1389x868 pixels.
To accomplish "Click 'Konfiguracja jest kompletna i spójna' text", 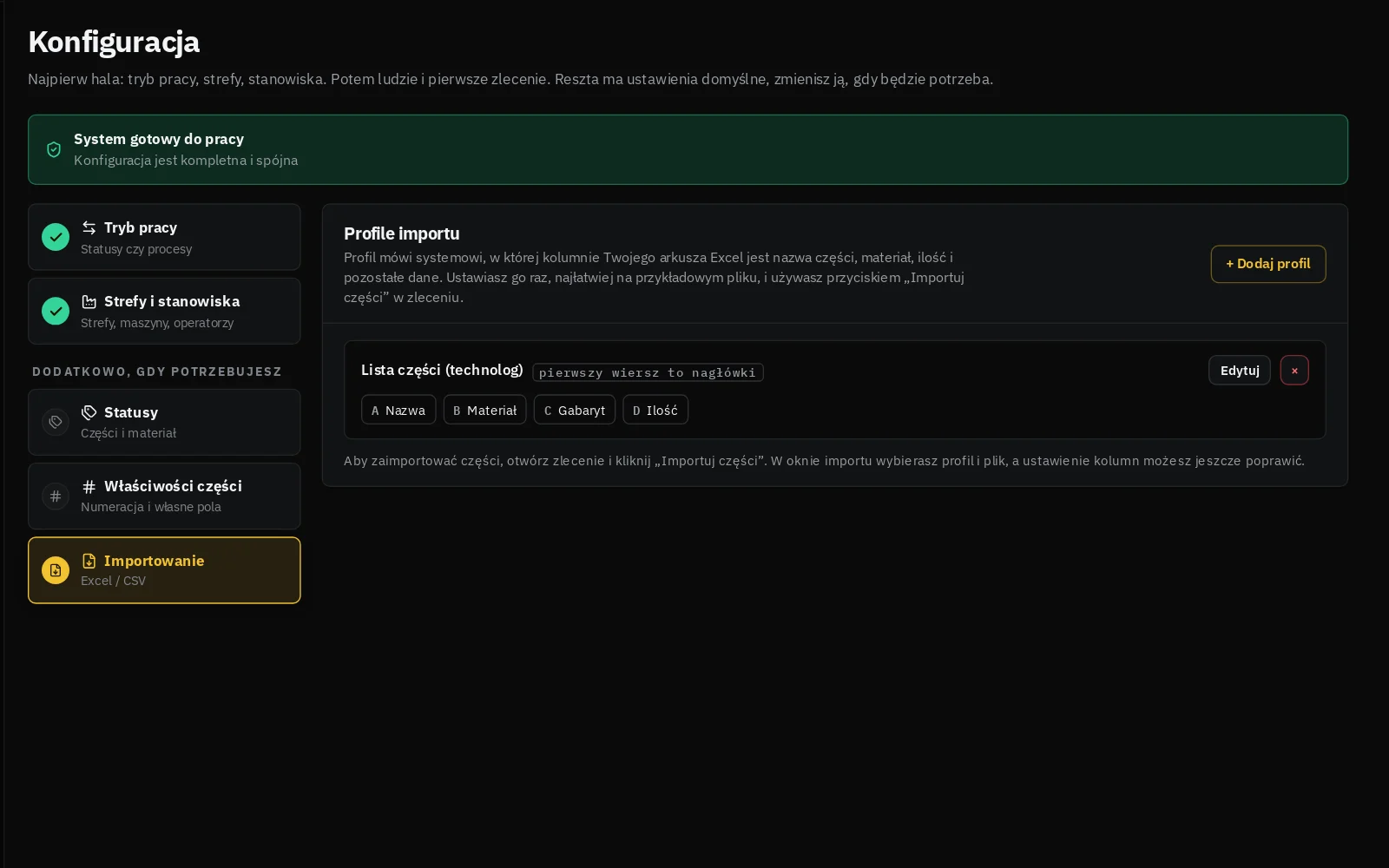I will pos(186,161).
